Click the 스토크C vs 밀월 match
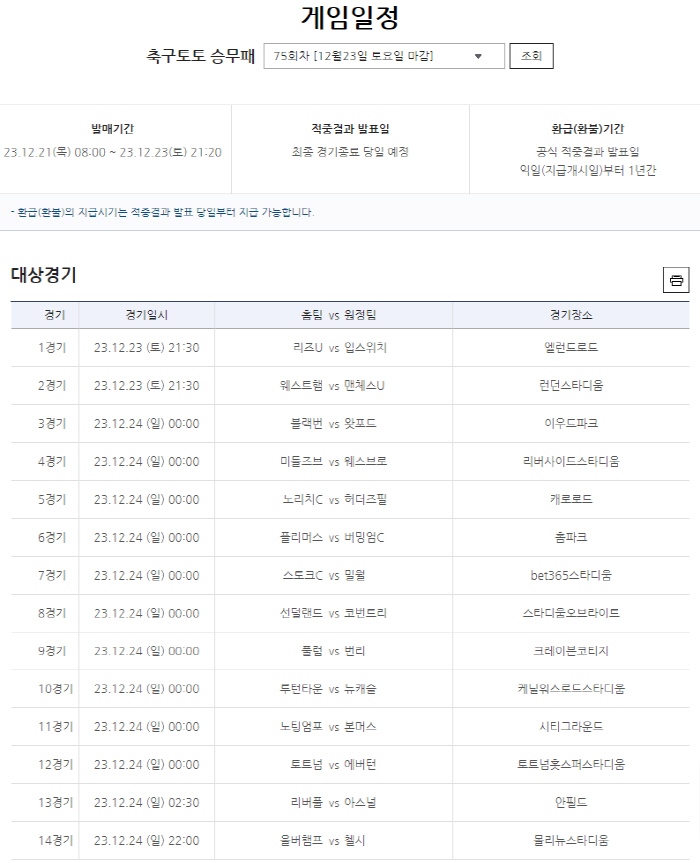 (324, 576)
